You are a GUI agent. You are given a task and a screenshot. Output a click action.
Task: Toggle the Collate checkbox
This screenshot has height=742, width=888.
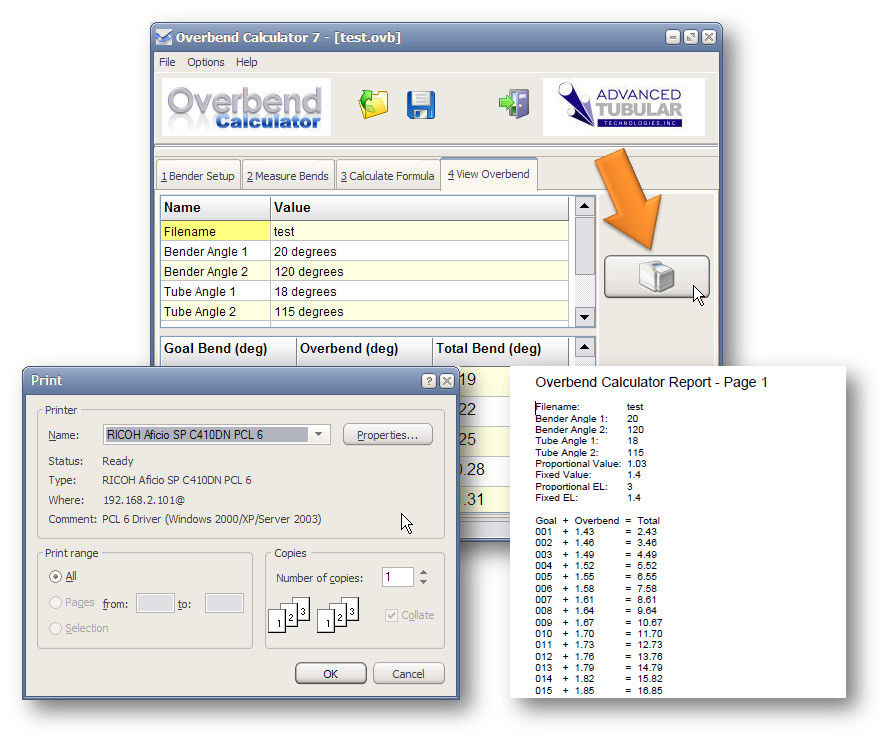pos(391,615)
